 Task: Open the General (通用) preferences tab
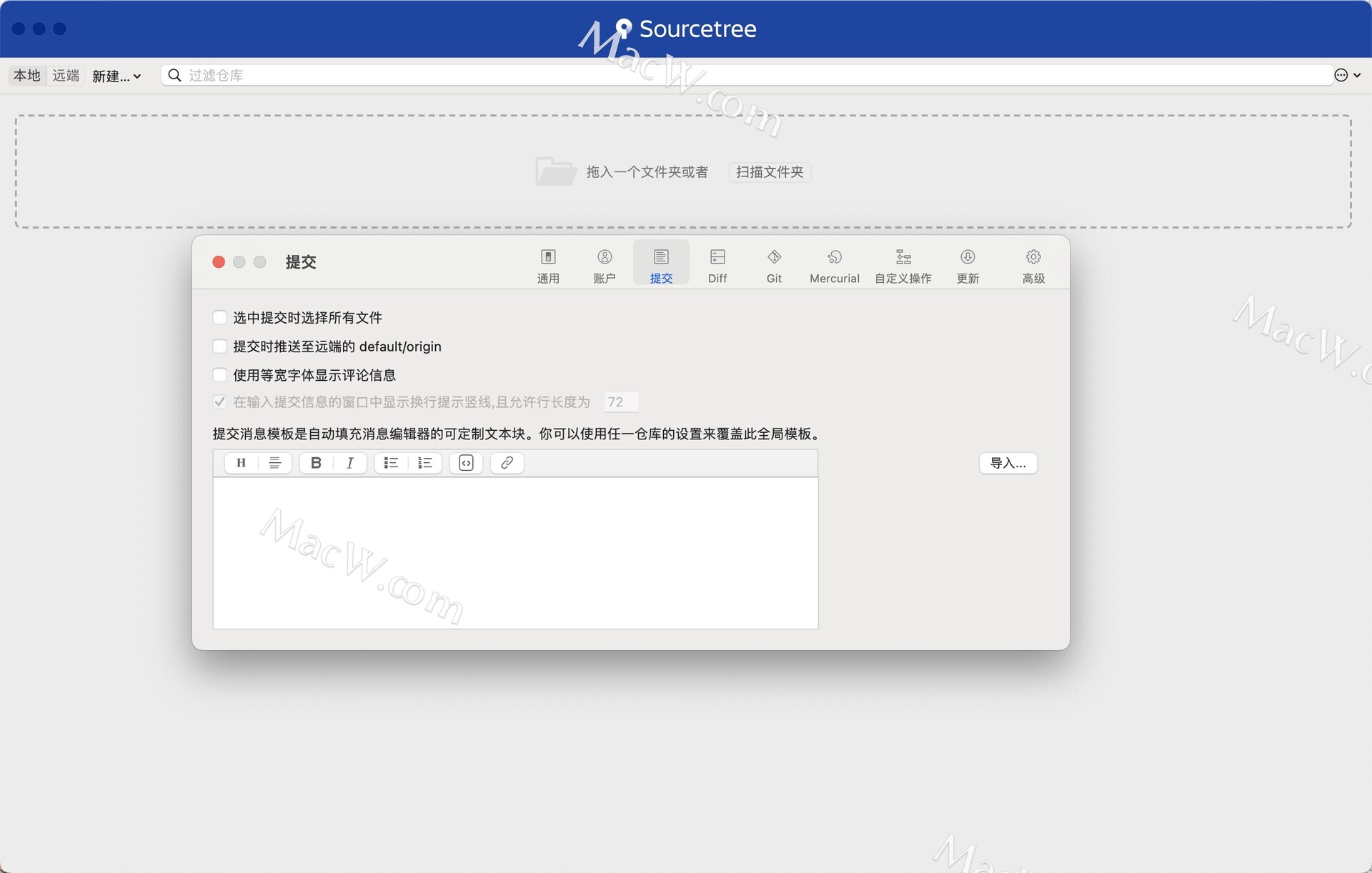tap(548, 265)
